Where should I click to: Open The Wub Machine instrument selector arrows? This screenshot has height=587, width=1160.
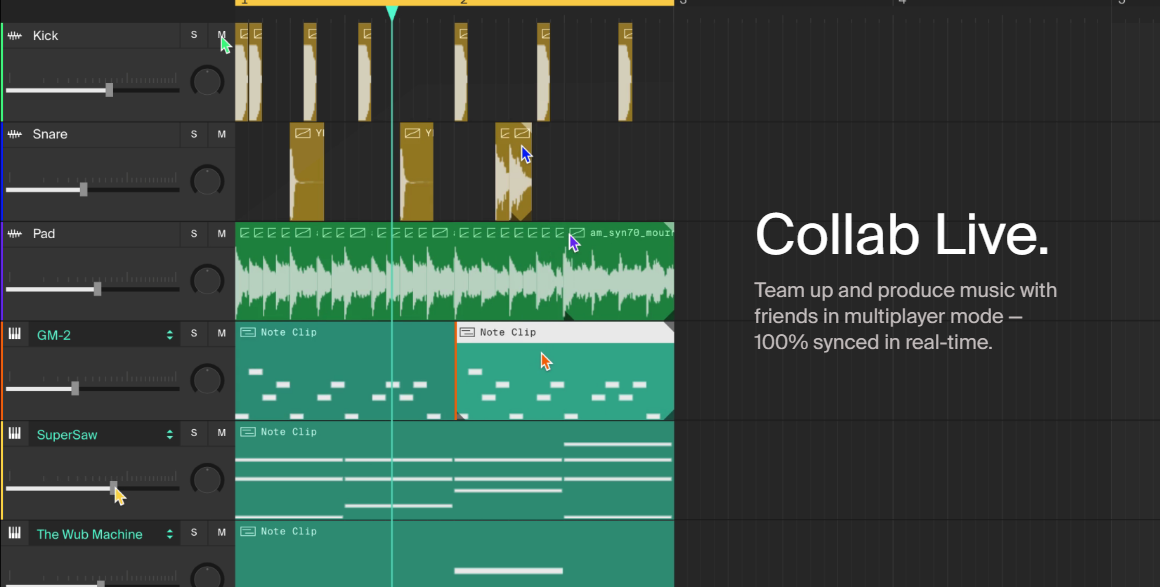169,534
